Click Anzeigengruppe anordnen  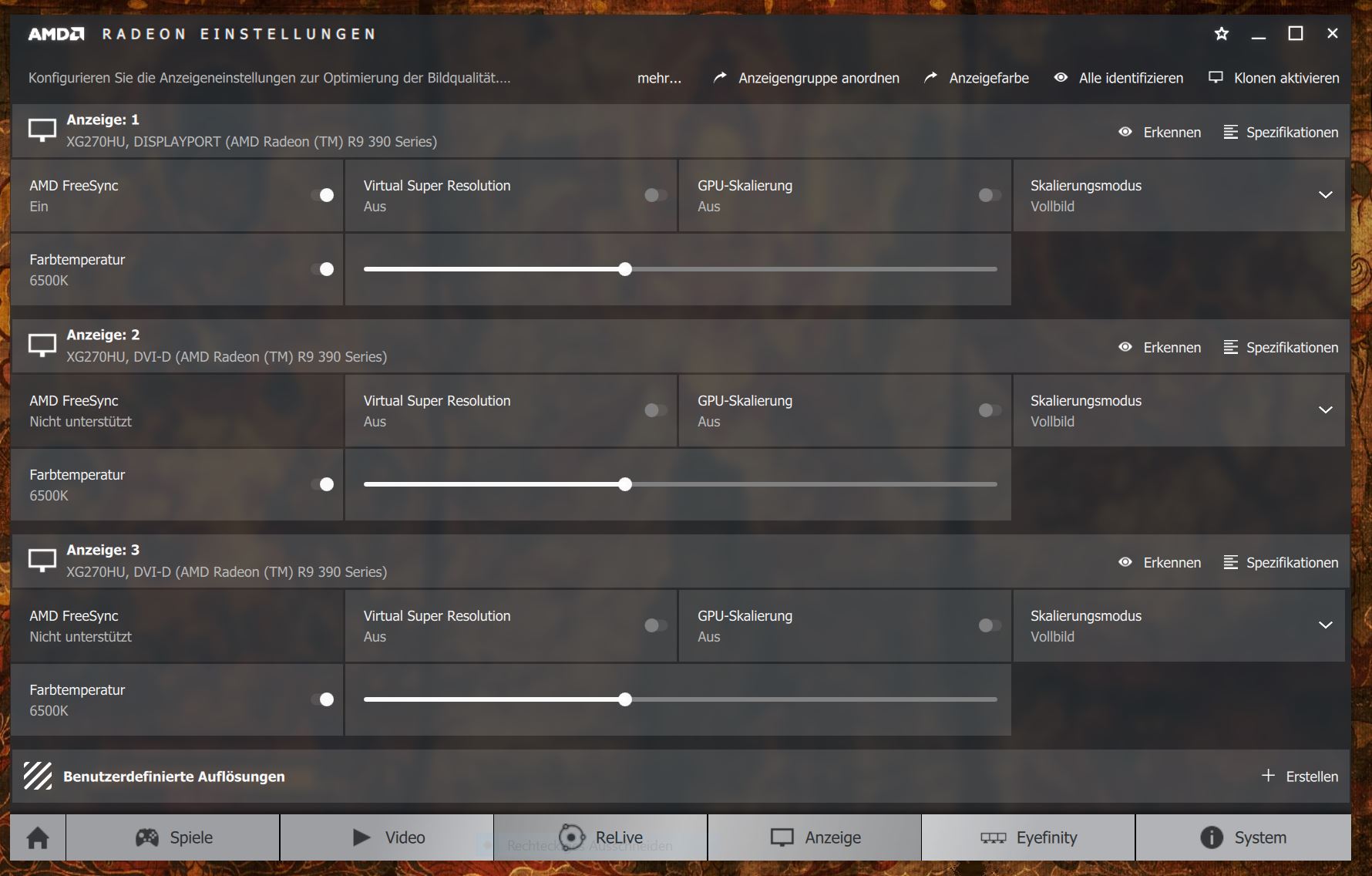click(x=819, y=78)
